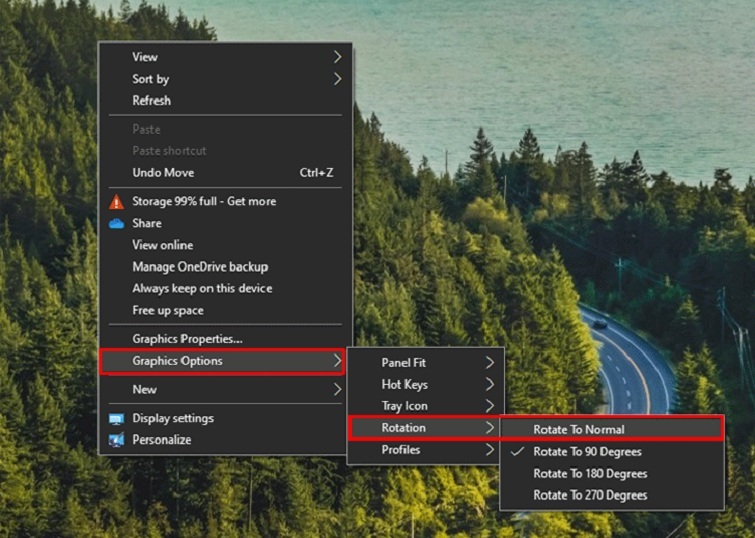Expand the Sort by submenu
755x538 pixels.
point(337,79)
